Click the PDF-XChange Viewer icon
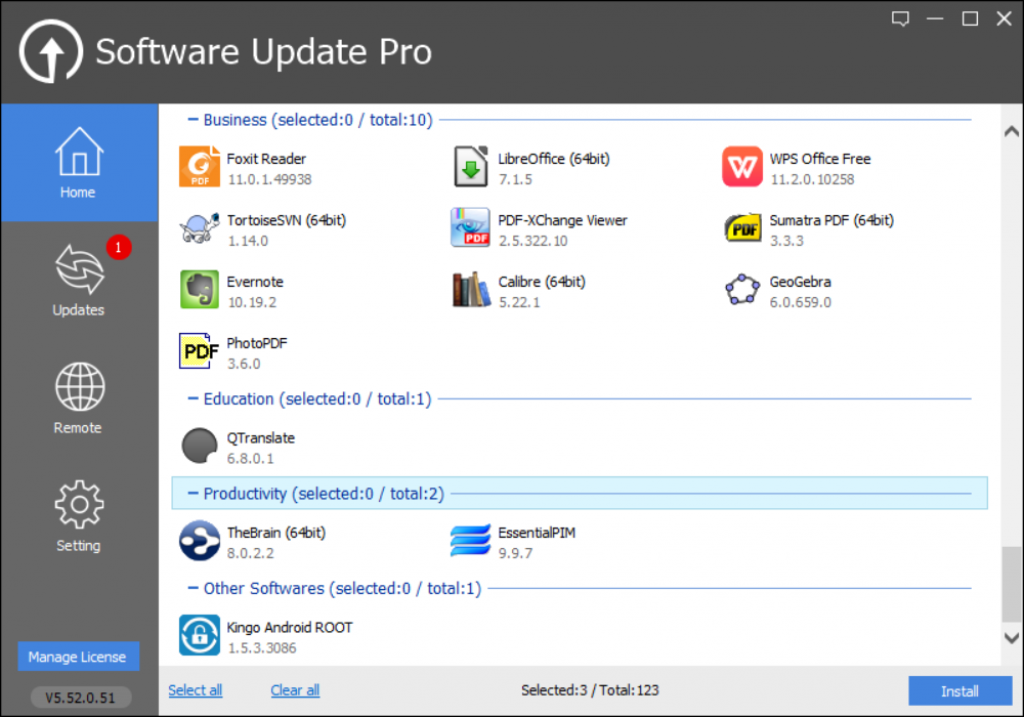 470,228
